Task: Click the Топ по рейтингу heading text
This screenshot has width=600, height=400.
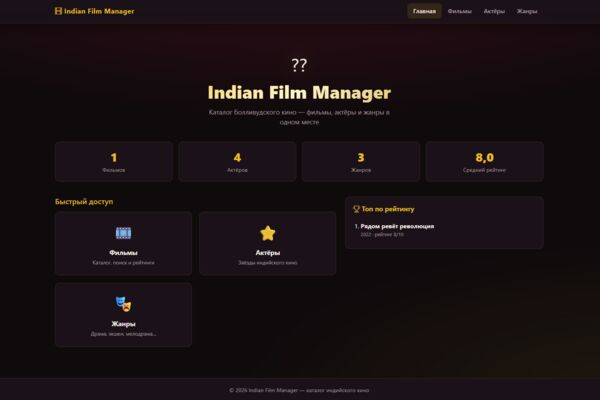Action: (388, 209)
